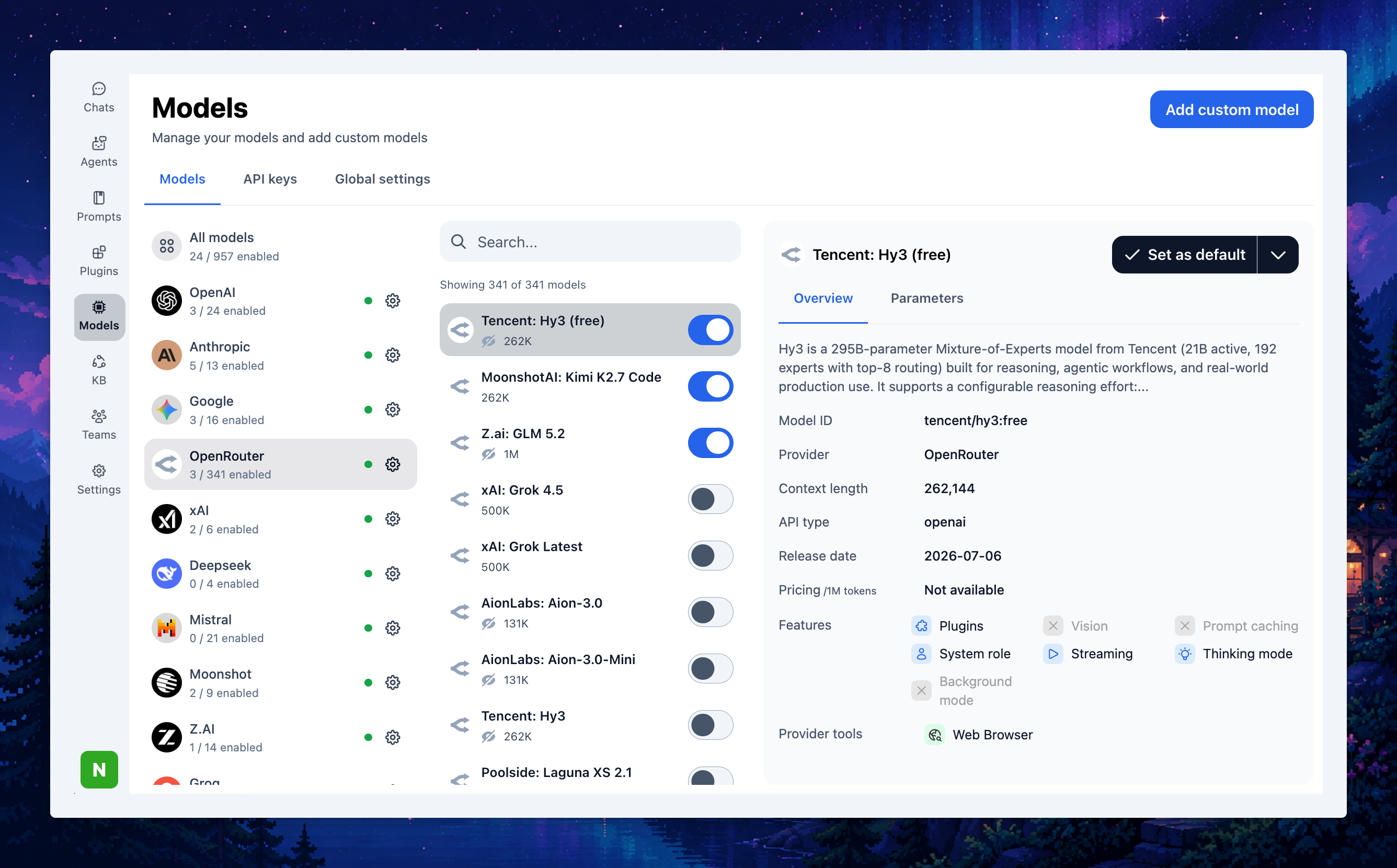Disable the Z.ai: GLM 5.2 toggle
The width and height of the screenshot is (1397, 868).
point(711,443)
